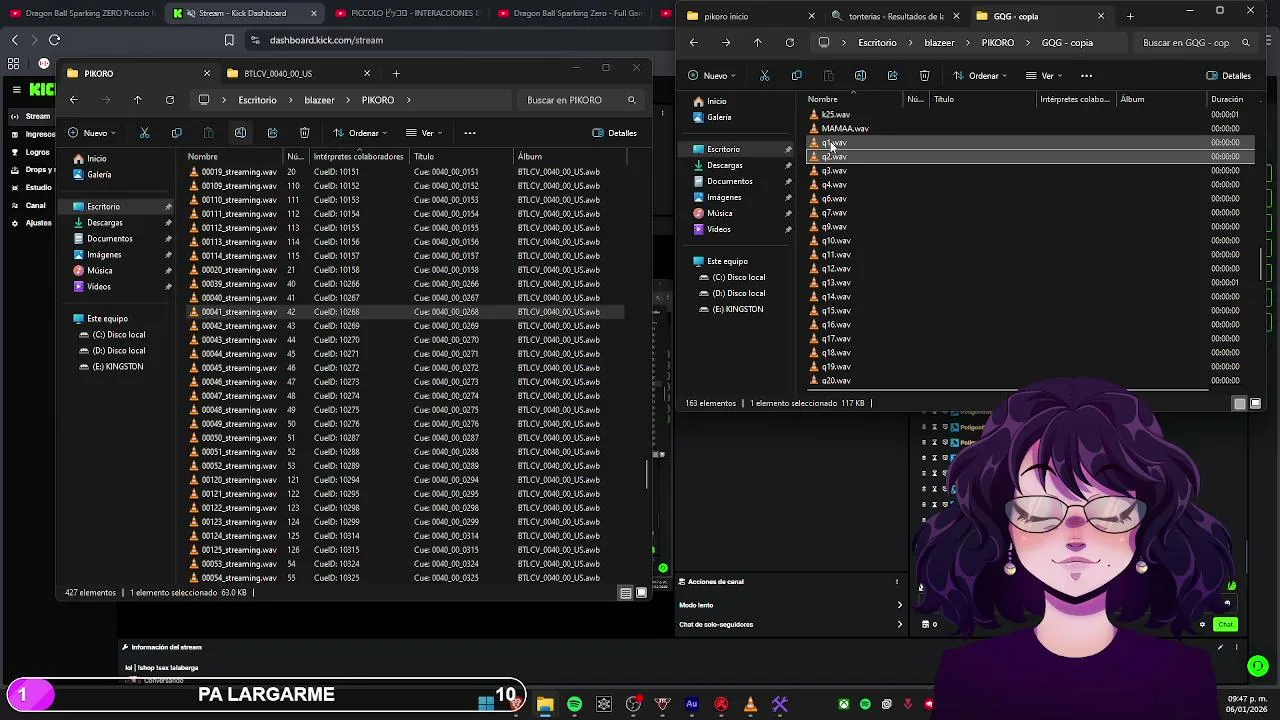Share icon in GQG - copia window
Viewport: 1280px width, 720px height.
pyautogui.click(x=892, y=76)
